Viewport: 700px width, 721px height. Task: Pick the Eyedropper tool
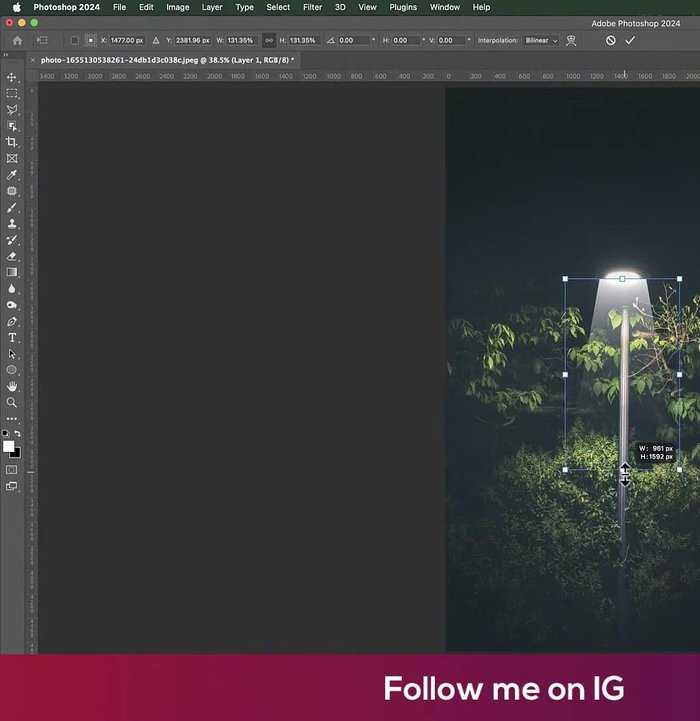pyautogui.click(x=12, y=175)
